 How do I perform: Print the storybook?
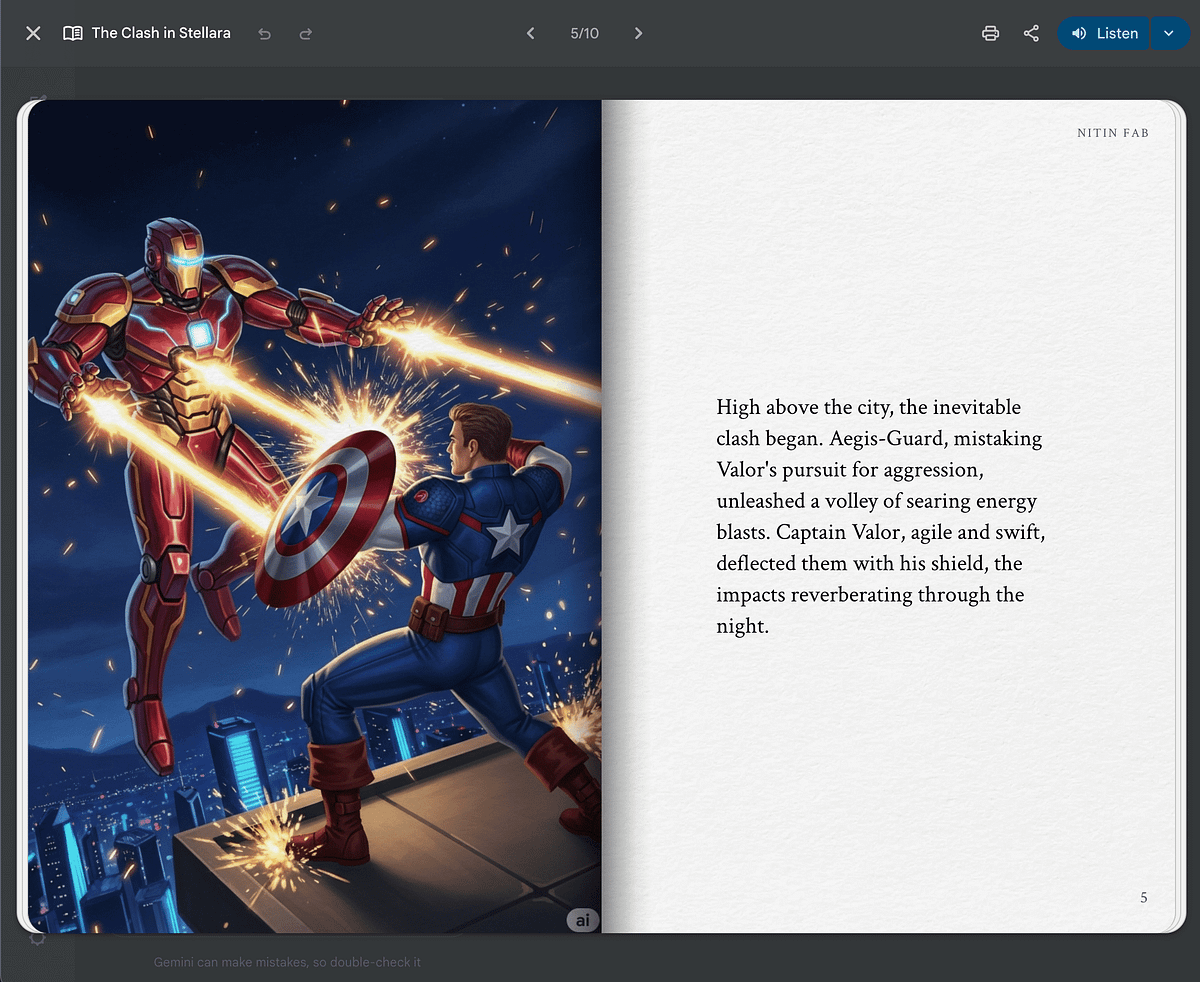coord(990,33)
